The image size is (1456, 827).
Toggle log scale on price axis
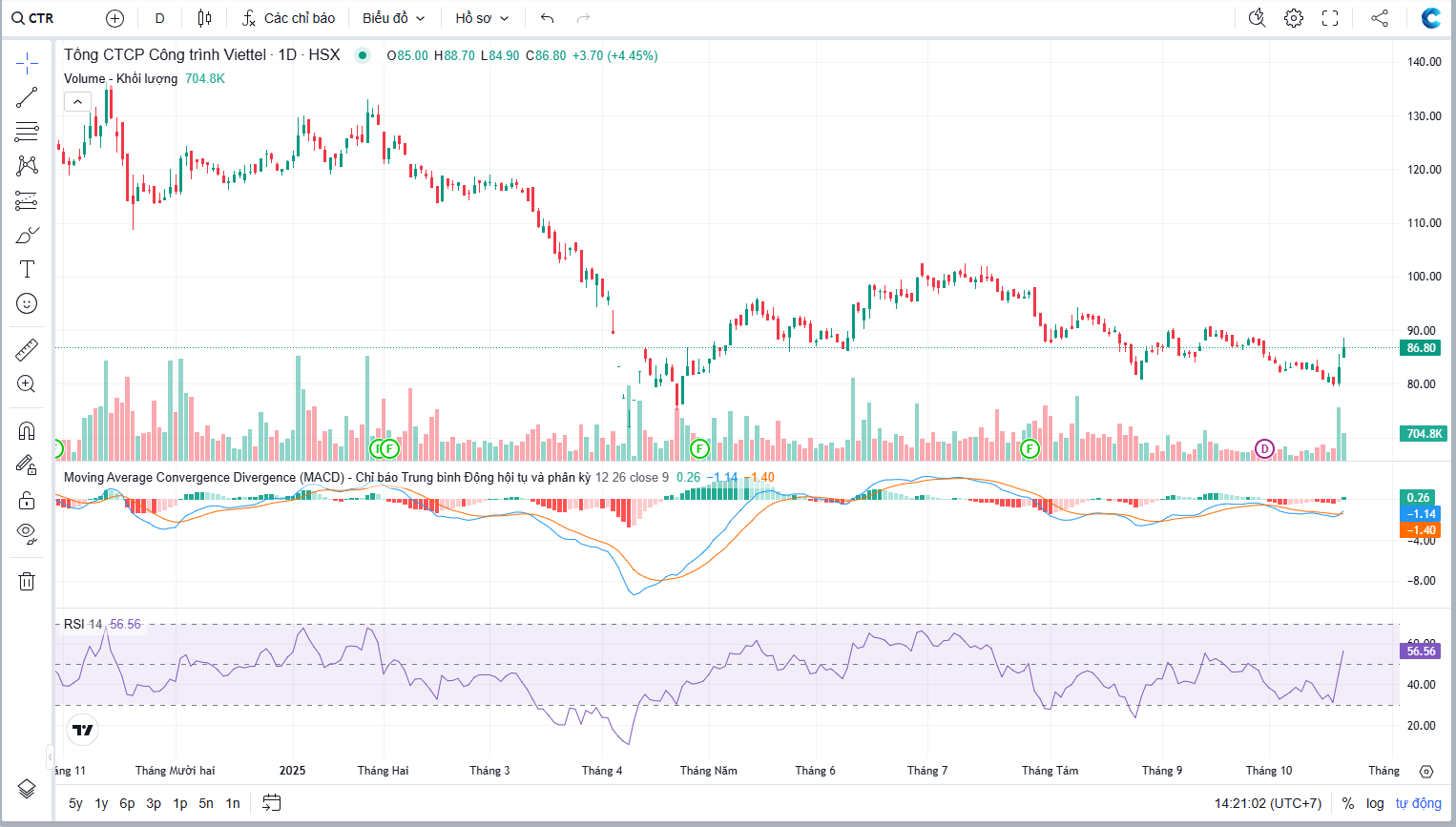click(1375, 803)
